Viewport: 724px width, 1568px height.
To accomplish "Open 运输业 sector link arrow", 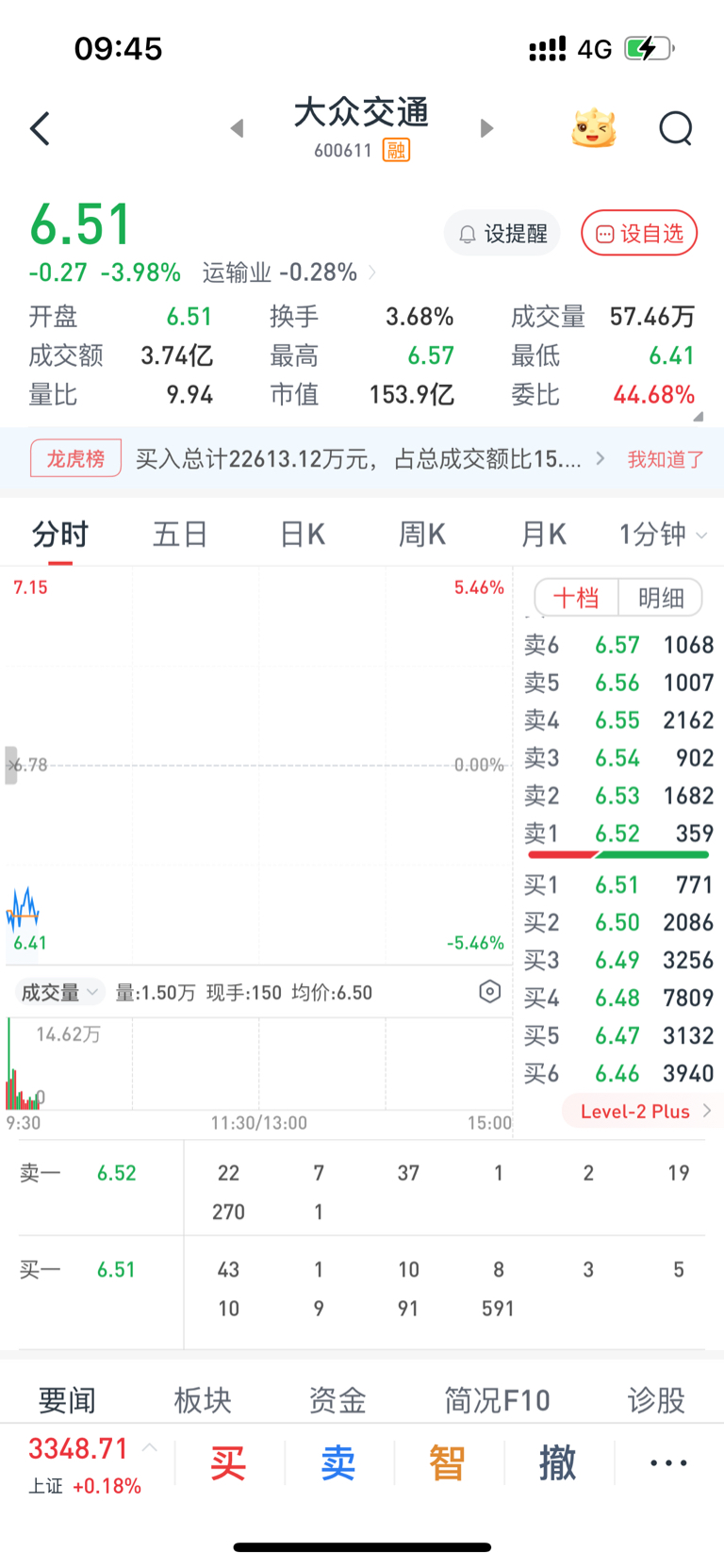I will click(x=372, y=272).
